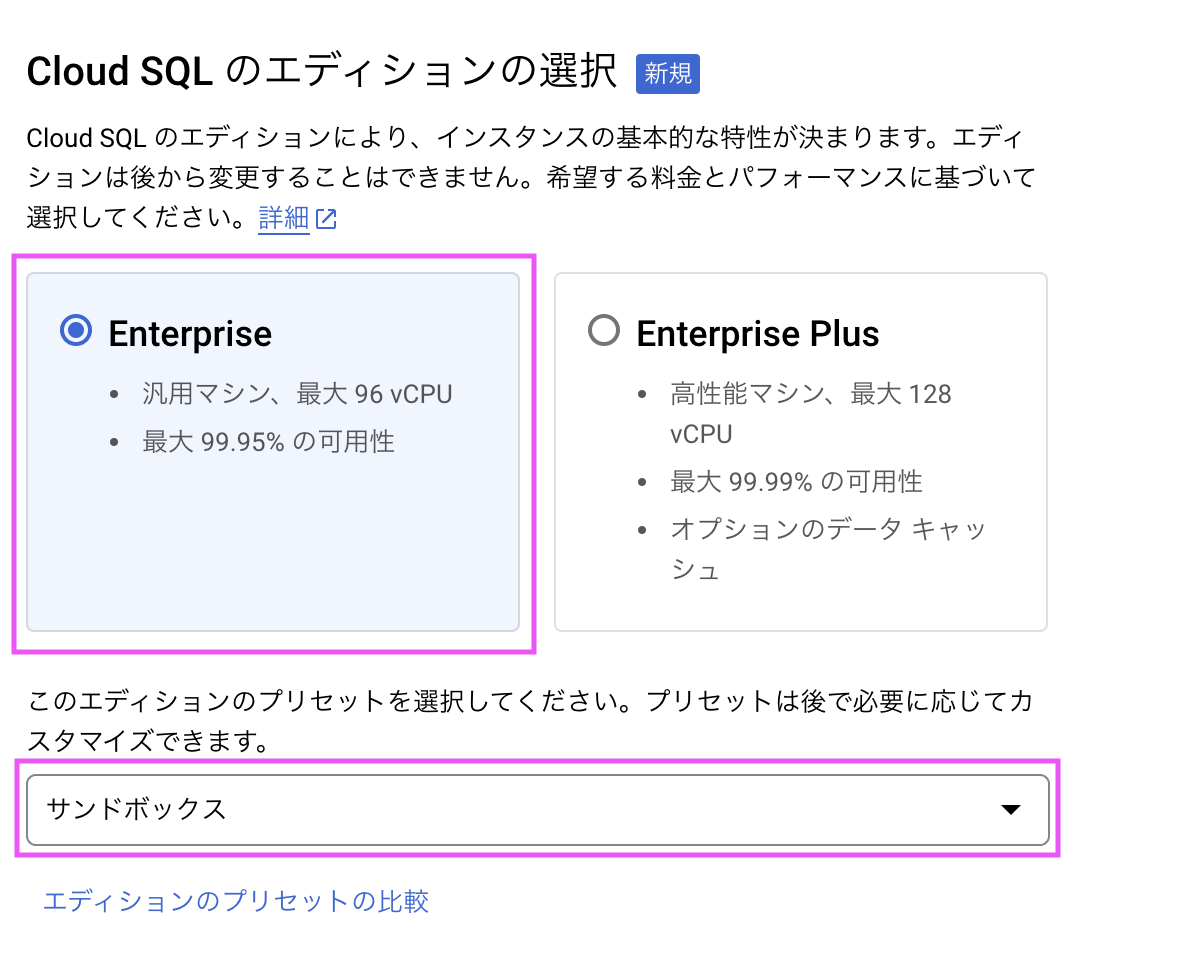
Task: Click the bullet before オプションのデータ キャッシュ
Action: (x=644, y=529)
